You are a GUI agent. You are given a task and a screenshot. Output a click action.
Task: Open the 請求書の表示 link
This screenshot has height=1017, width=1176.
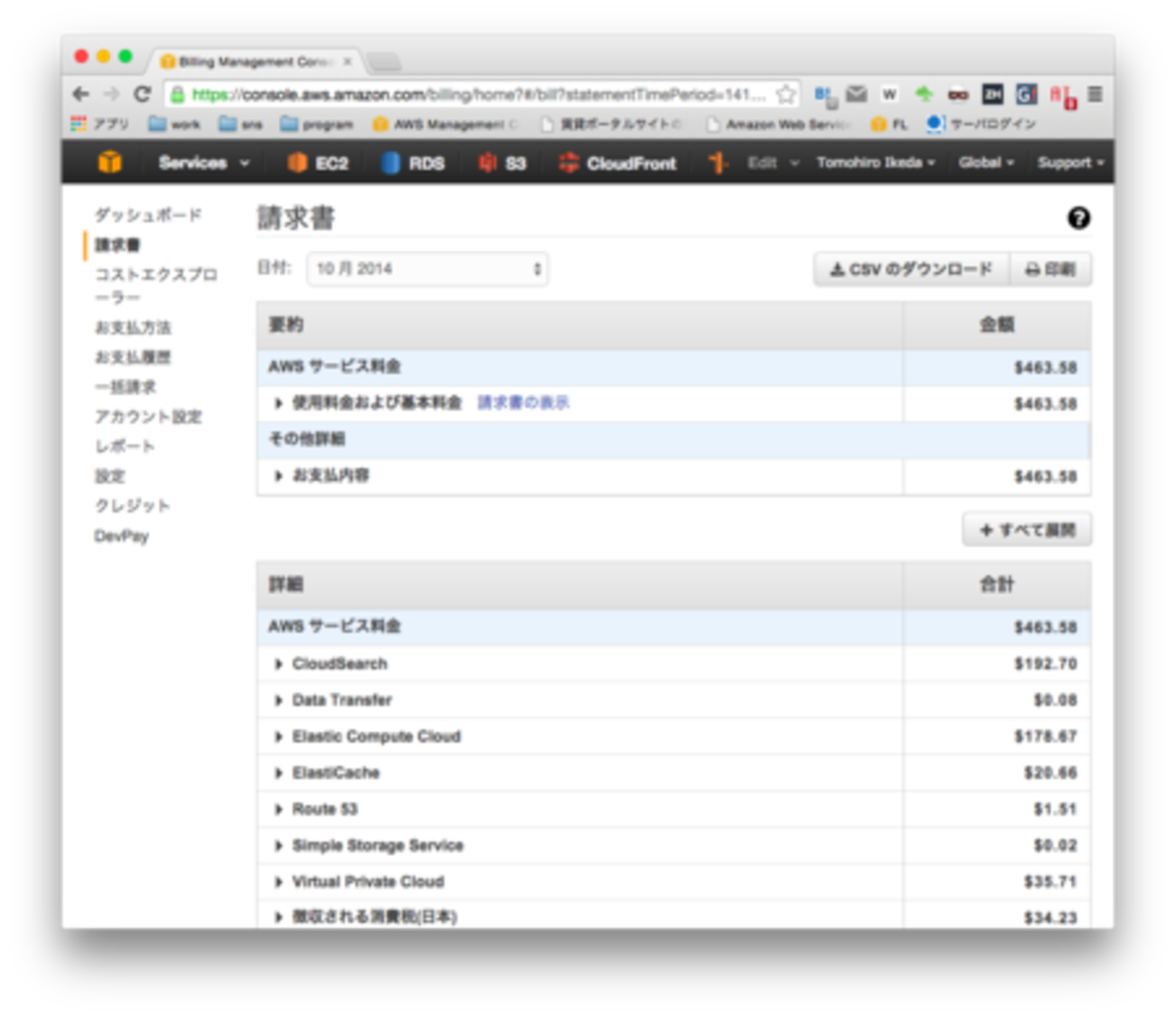coord(524,403)
